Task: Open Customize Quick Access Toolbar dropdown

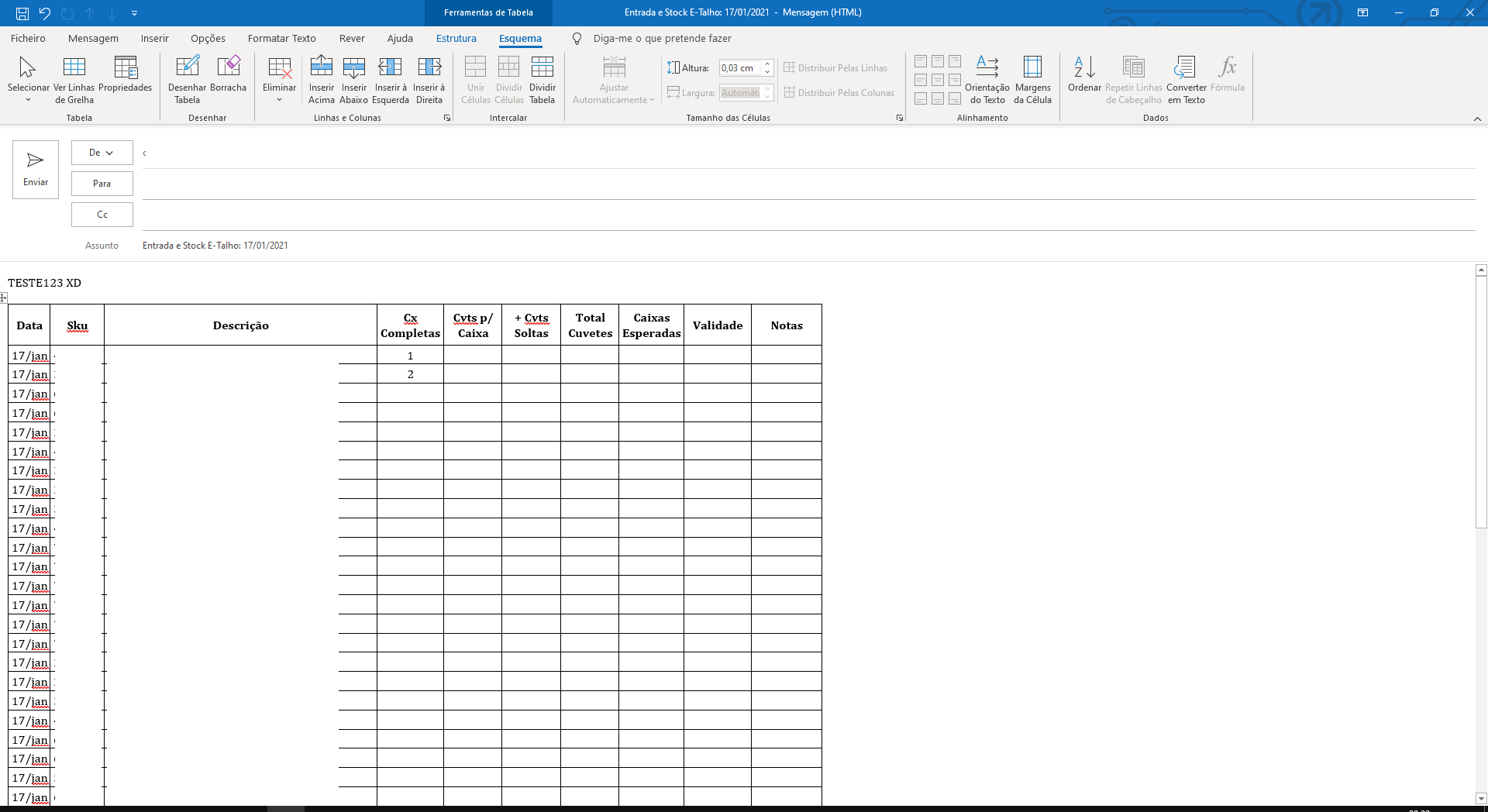Action: [134, 13]
